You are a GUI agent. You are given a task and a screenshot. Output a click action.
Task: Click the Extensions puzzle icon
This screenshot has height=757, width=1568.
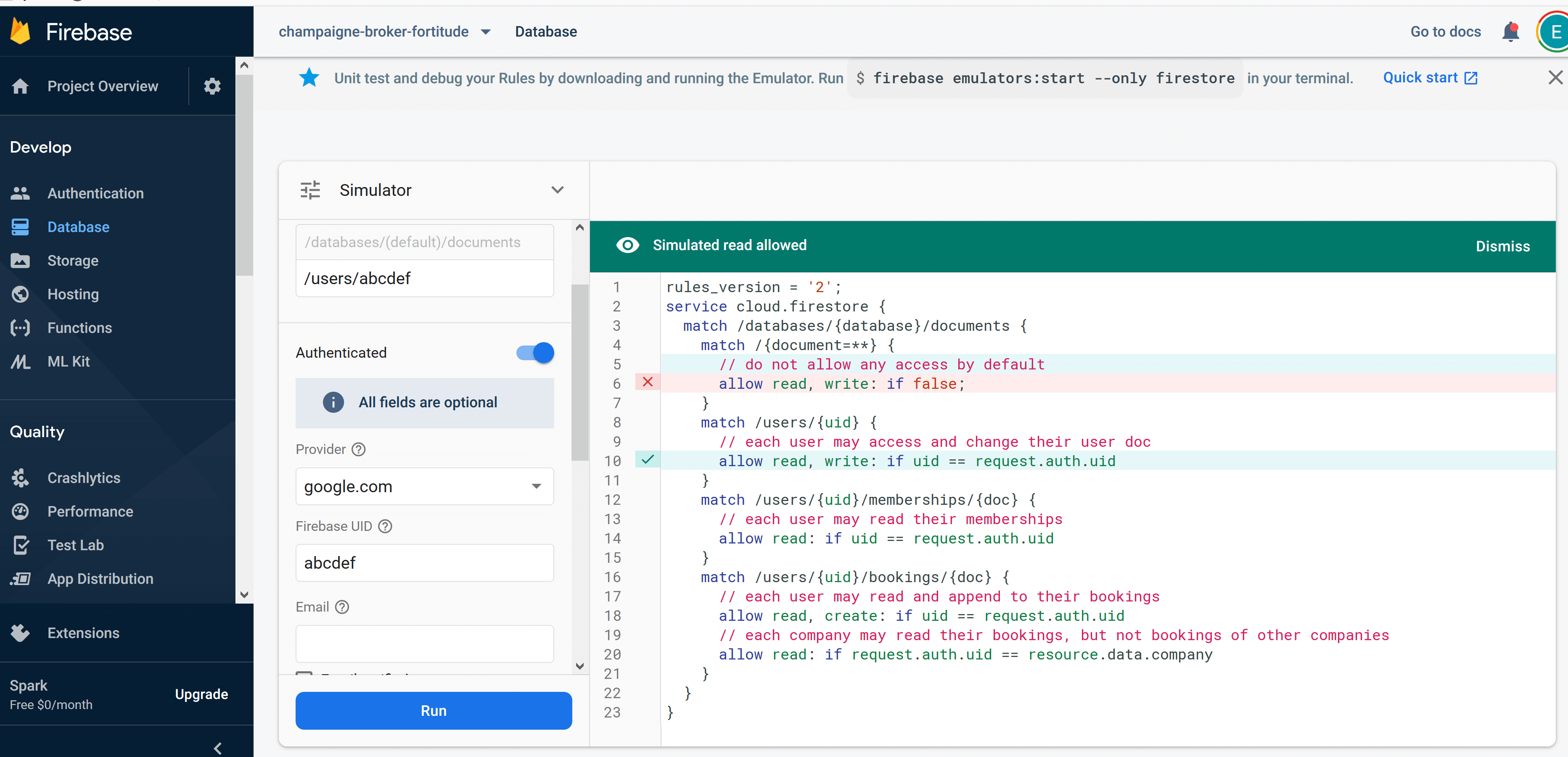[20, 633]
